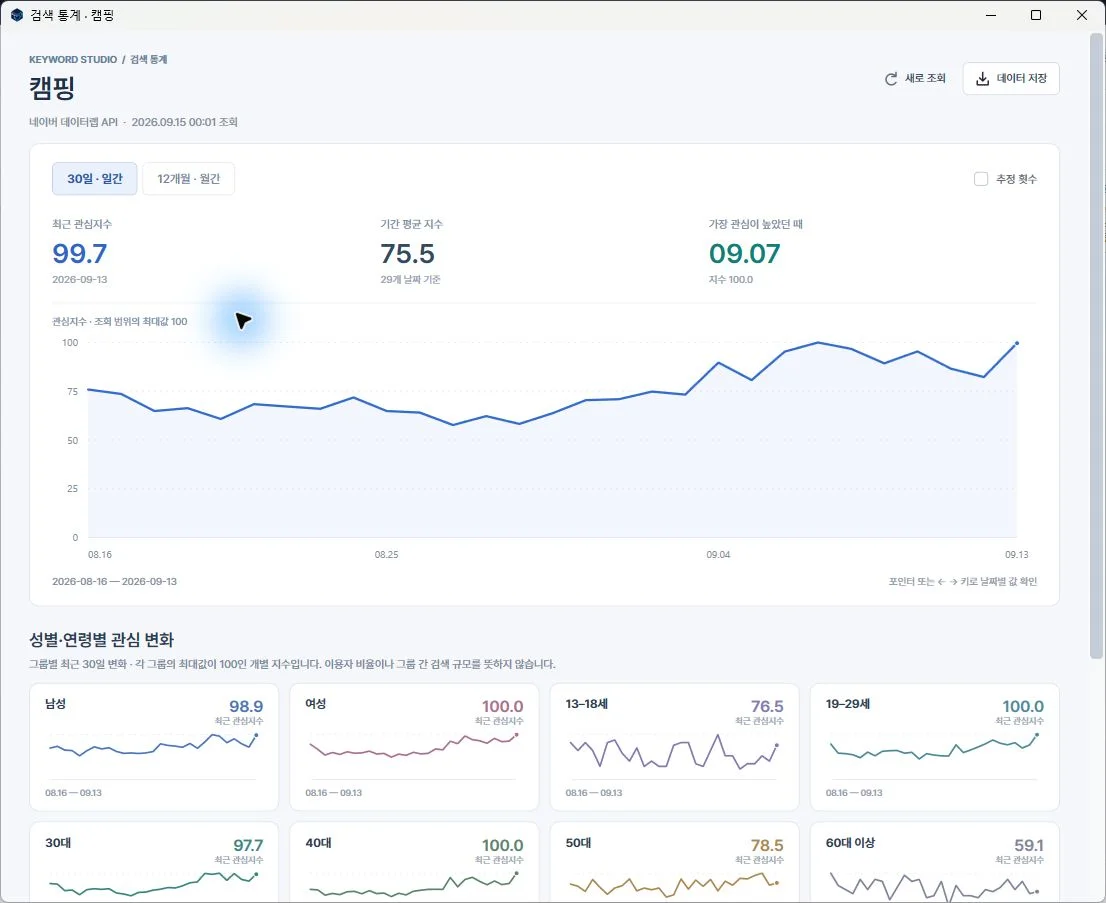Click the 포인터 또는 ← → 키로 날짜별 값 확인 hint
The height and width of the screenshot is (903, 1106).
963,581
